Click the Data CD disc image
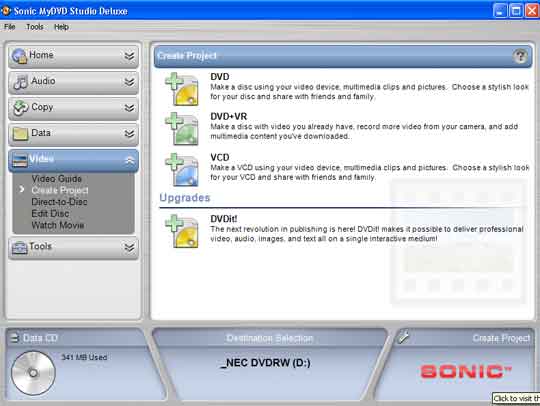 pyautogui.click(x=33, y=373)
